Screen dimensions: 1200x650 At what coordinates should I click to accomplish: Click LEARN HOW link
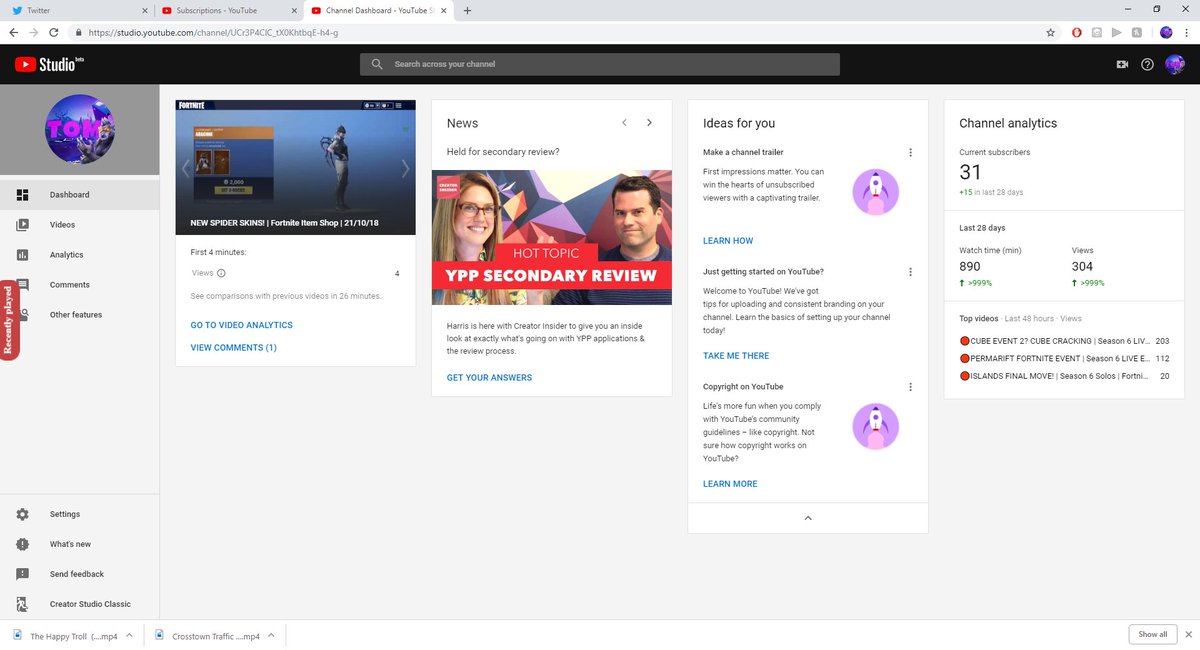[728, 241]
